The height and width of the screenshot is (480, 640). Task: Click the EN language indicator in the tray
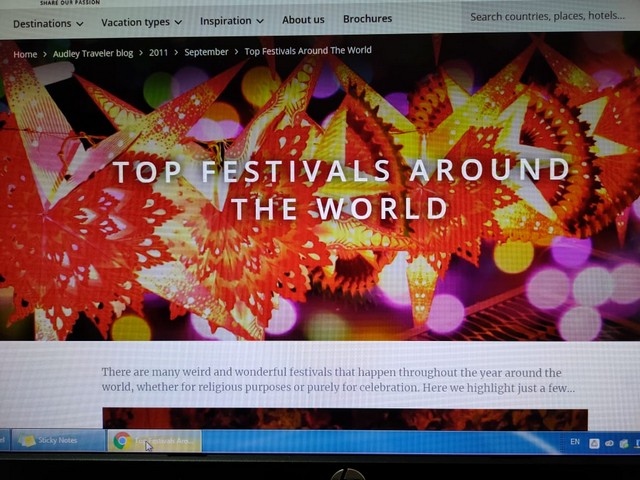(574, 441)
